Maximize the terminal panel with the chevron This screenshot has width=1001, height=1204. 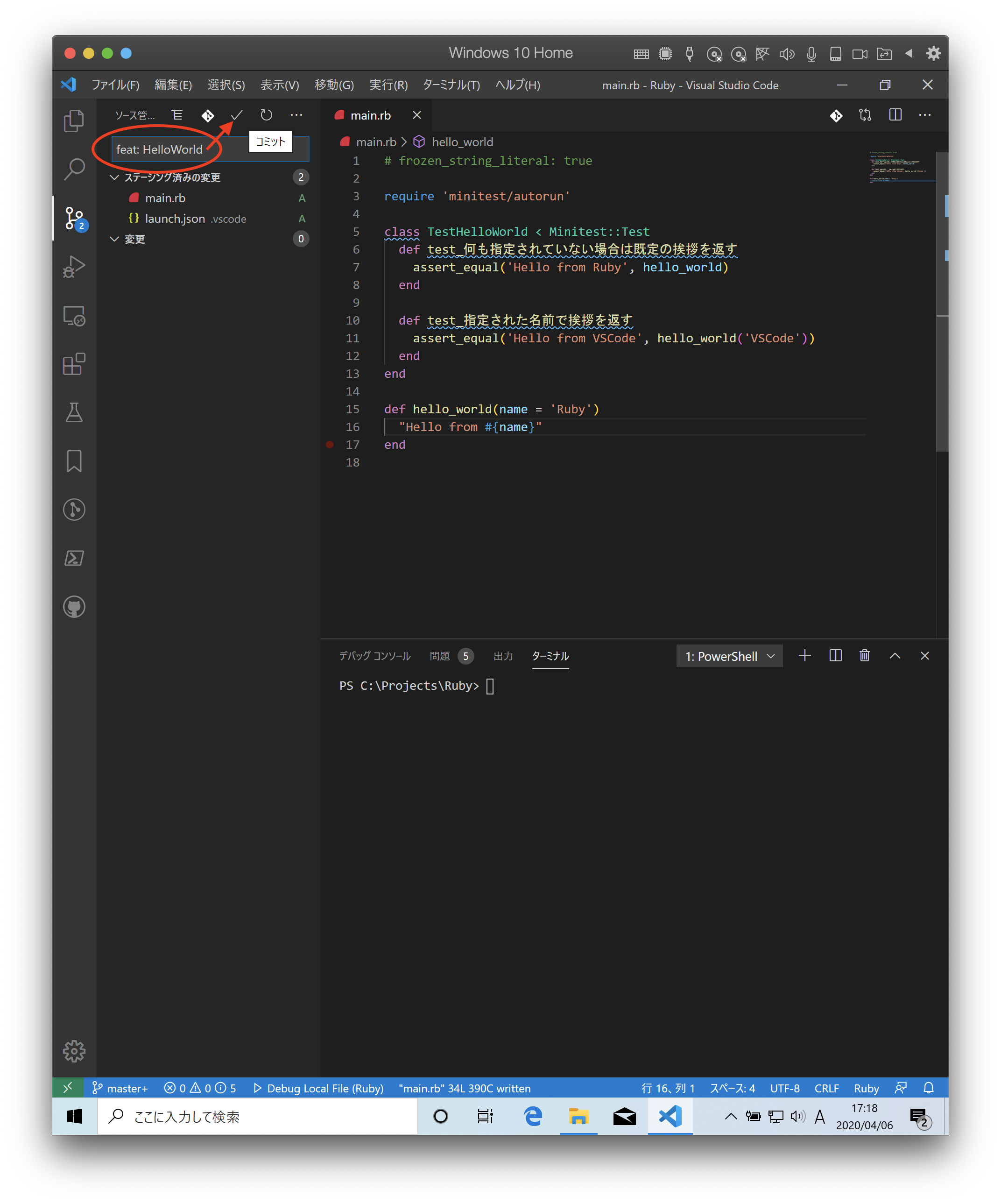[895, 655]
